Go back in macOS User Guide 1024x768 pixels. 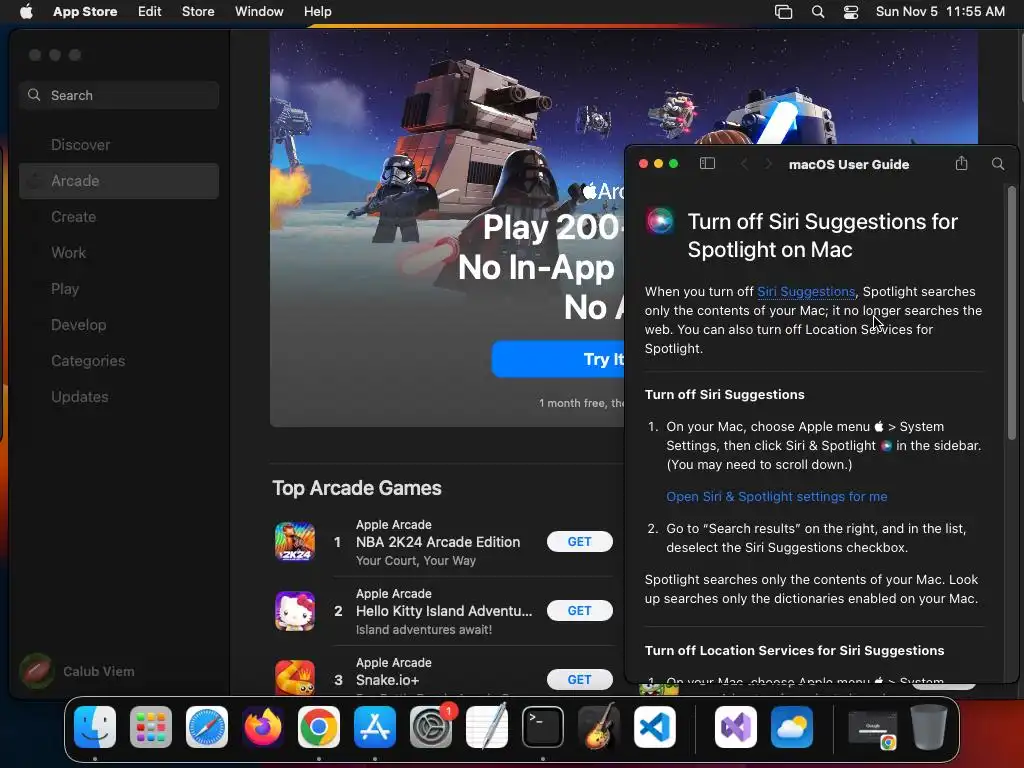tap(744, 164)
